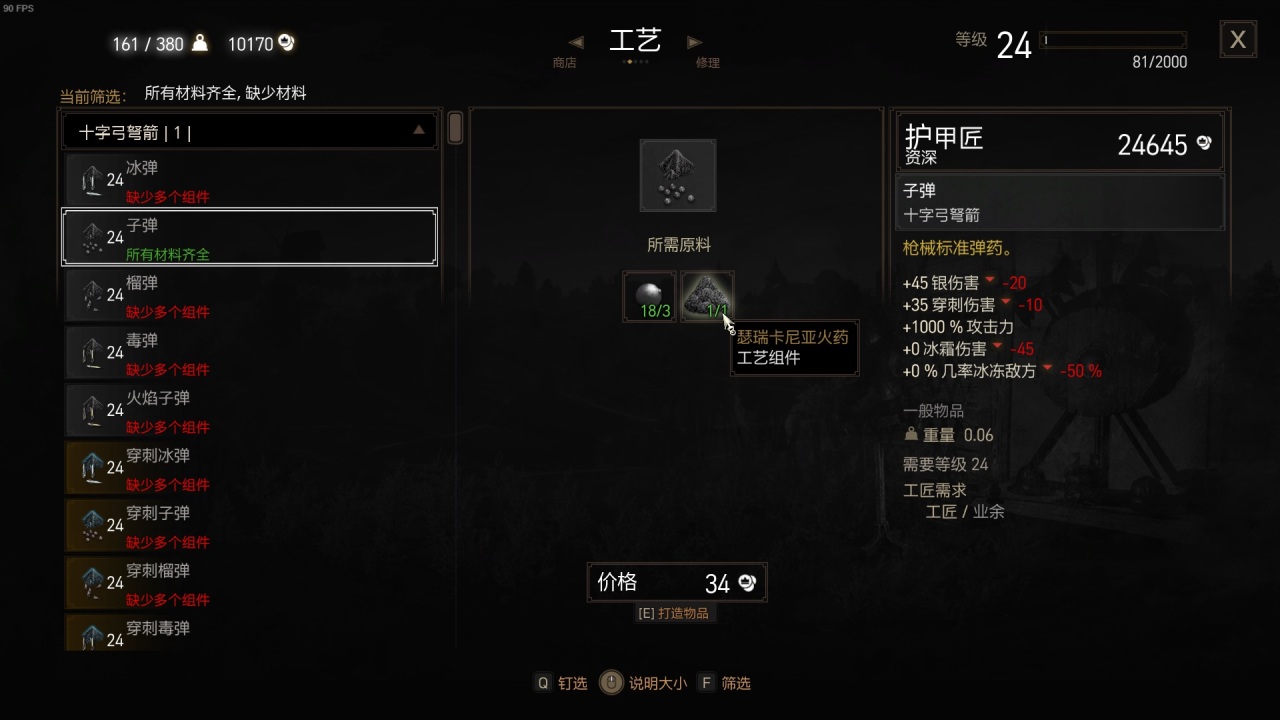Screen dimensions: 1280x720
Task: Go to previous tab with left arrow by 商店
Action: pyautogui.click(x=576, y=42)
